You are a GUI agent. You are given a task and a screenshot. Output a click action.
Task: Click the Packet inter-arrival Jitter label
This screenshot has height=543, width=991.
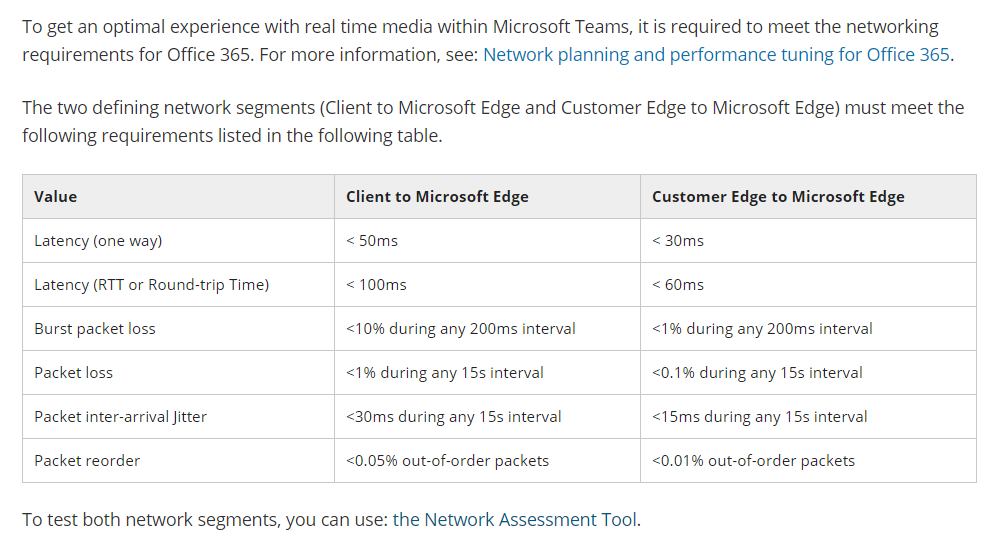pos(120,417)
